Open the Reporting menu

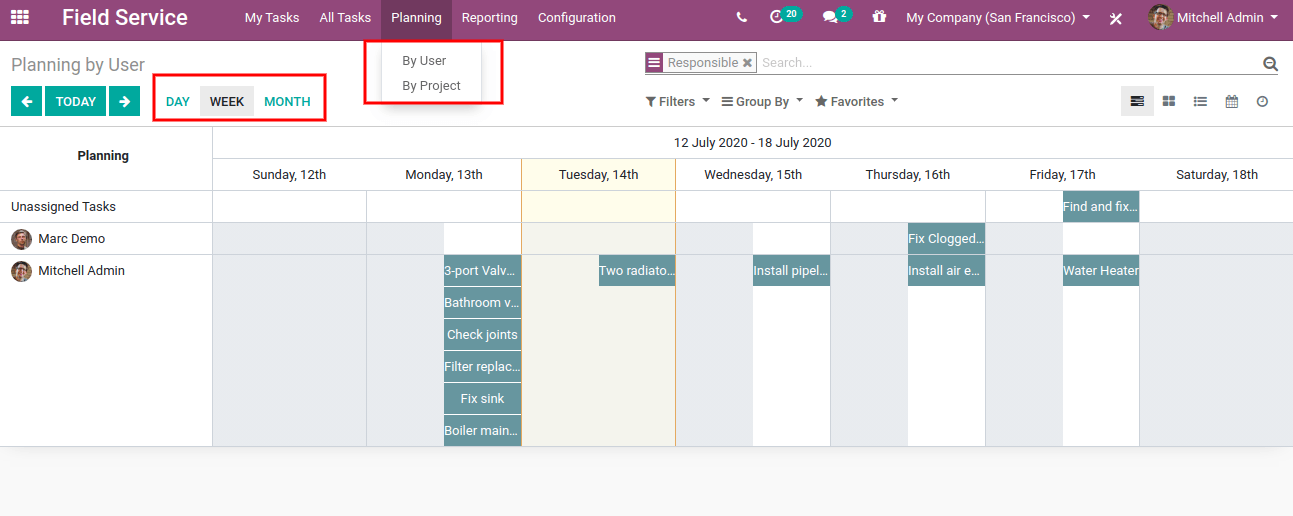point(490,18)
